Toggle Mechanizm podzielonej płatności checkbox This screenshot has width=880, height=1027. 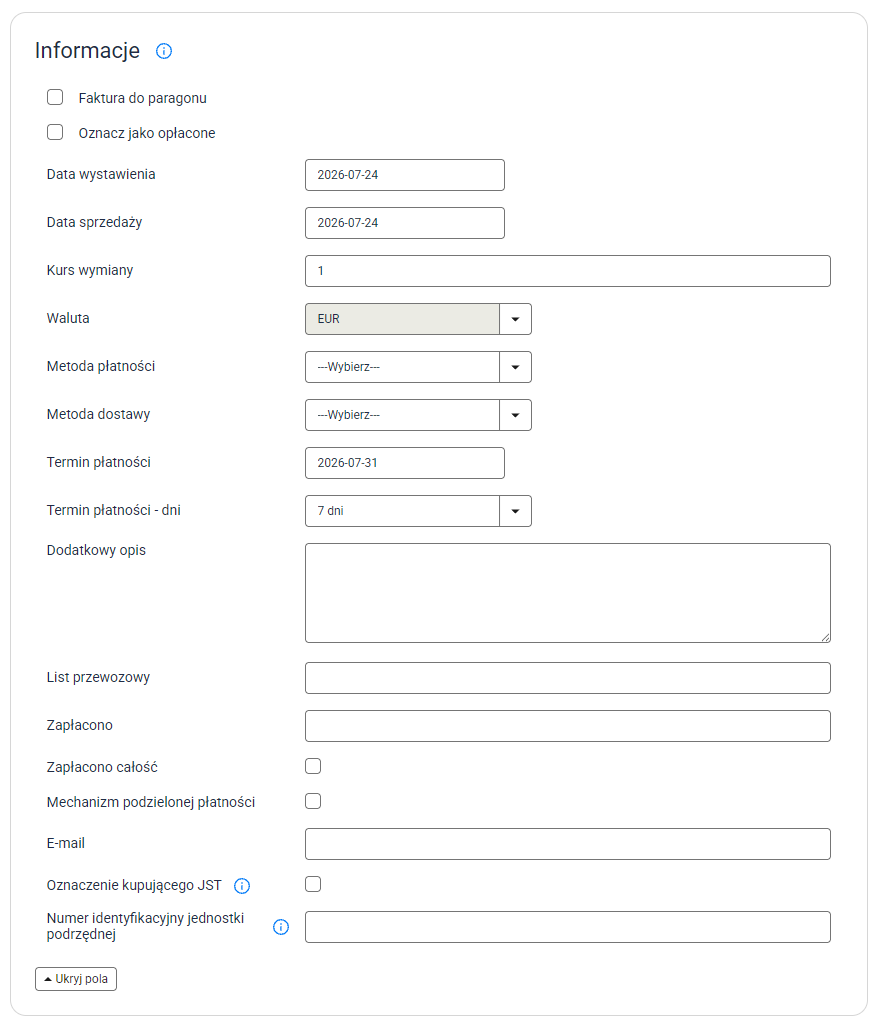coord(313,801)
